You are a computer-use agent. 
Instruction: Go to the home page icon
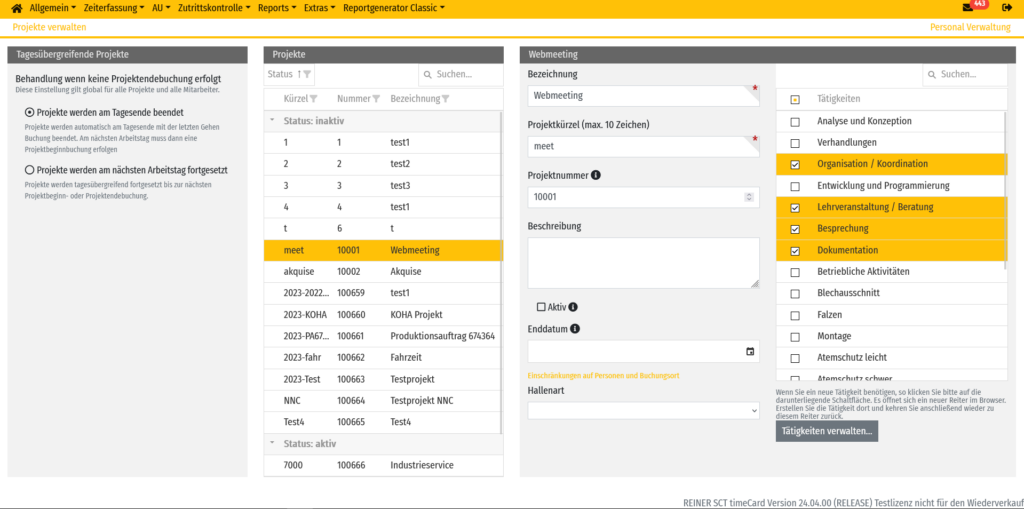tap(18, 8)
